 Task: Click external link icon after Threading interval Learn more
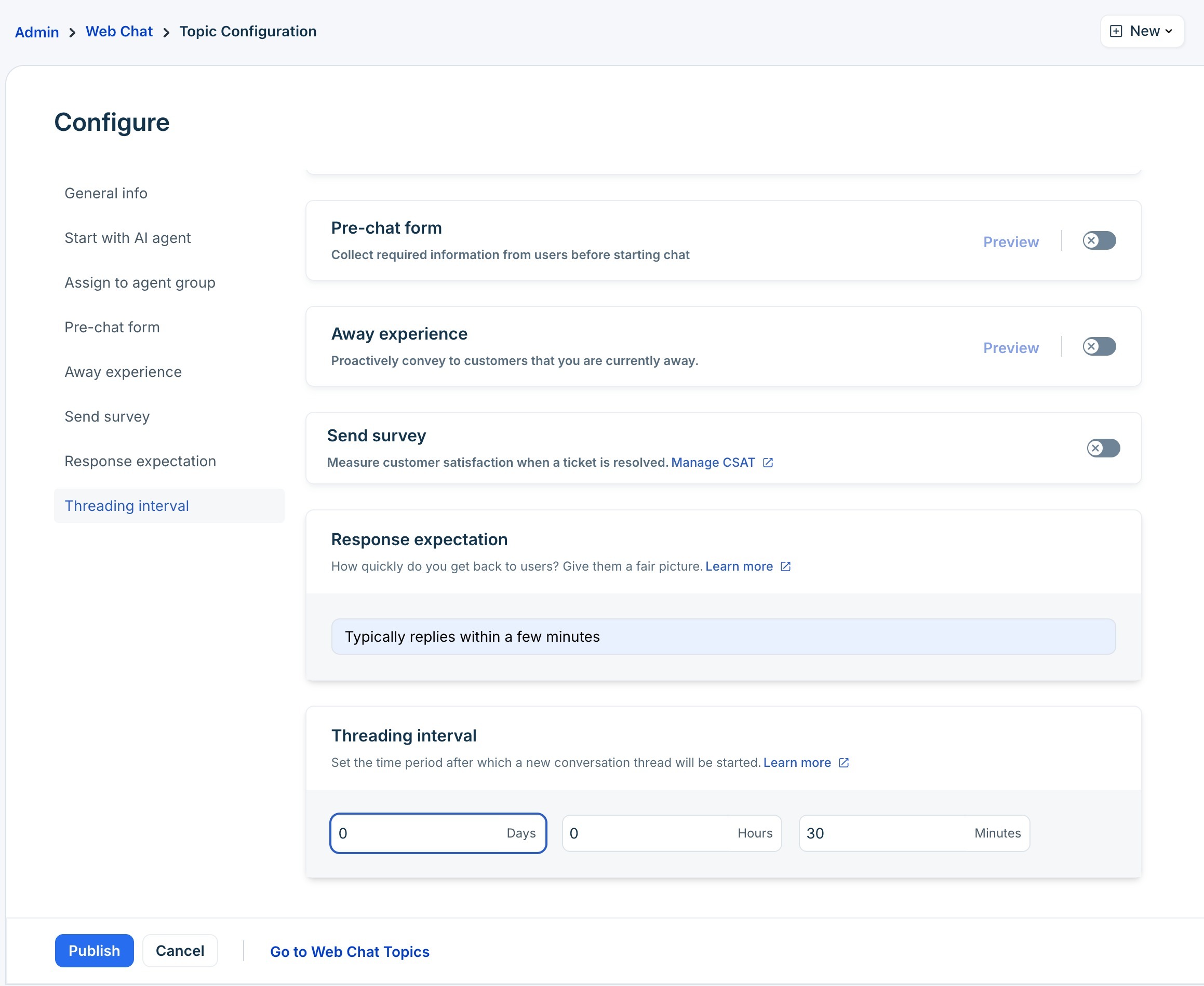[844, 763]
